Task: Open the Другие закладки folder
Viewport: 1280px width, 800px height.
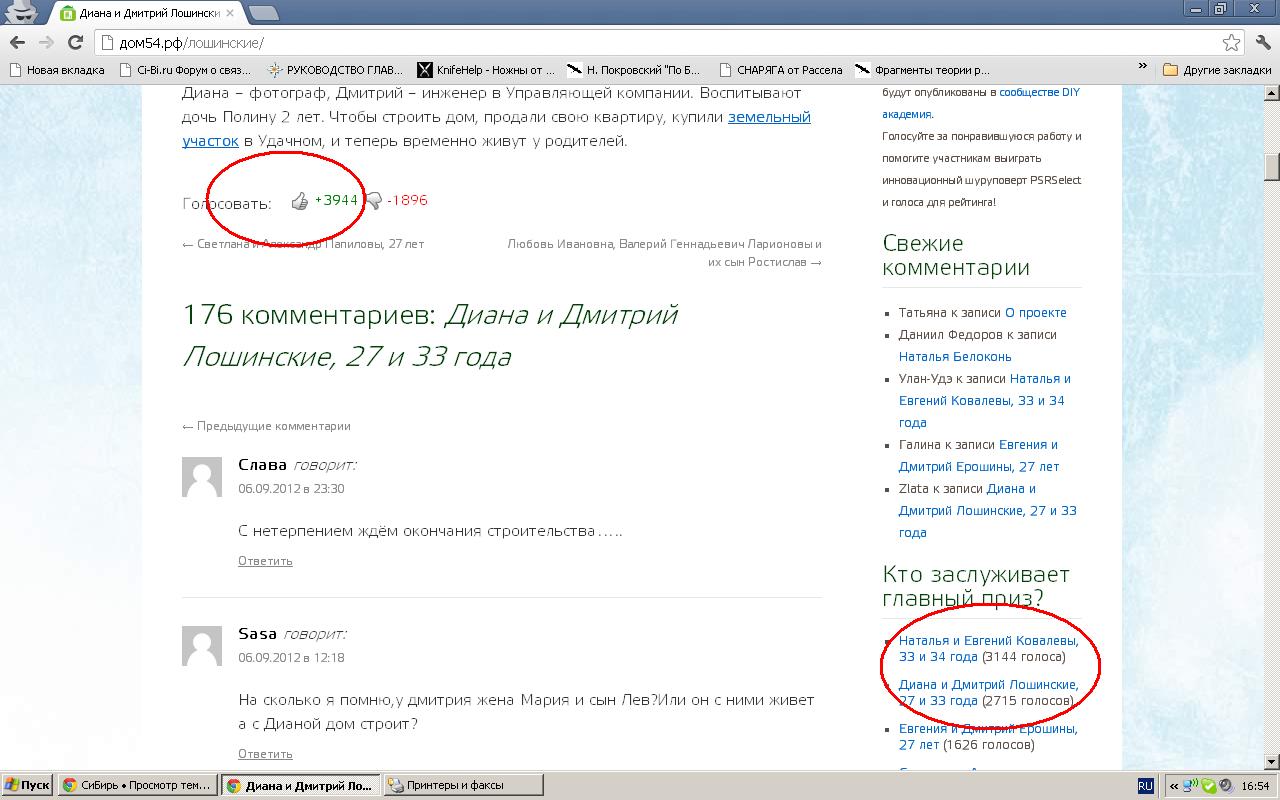Action: coord(1217,70)
